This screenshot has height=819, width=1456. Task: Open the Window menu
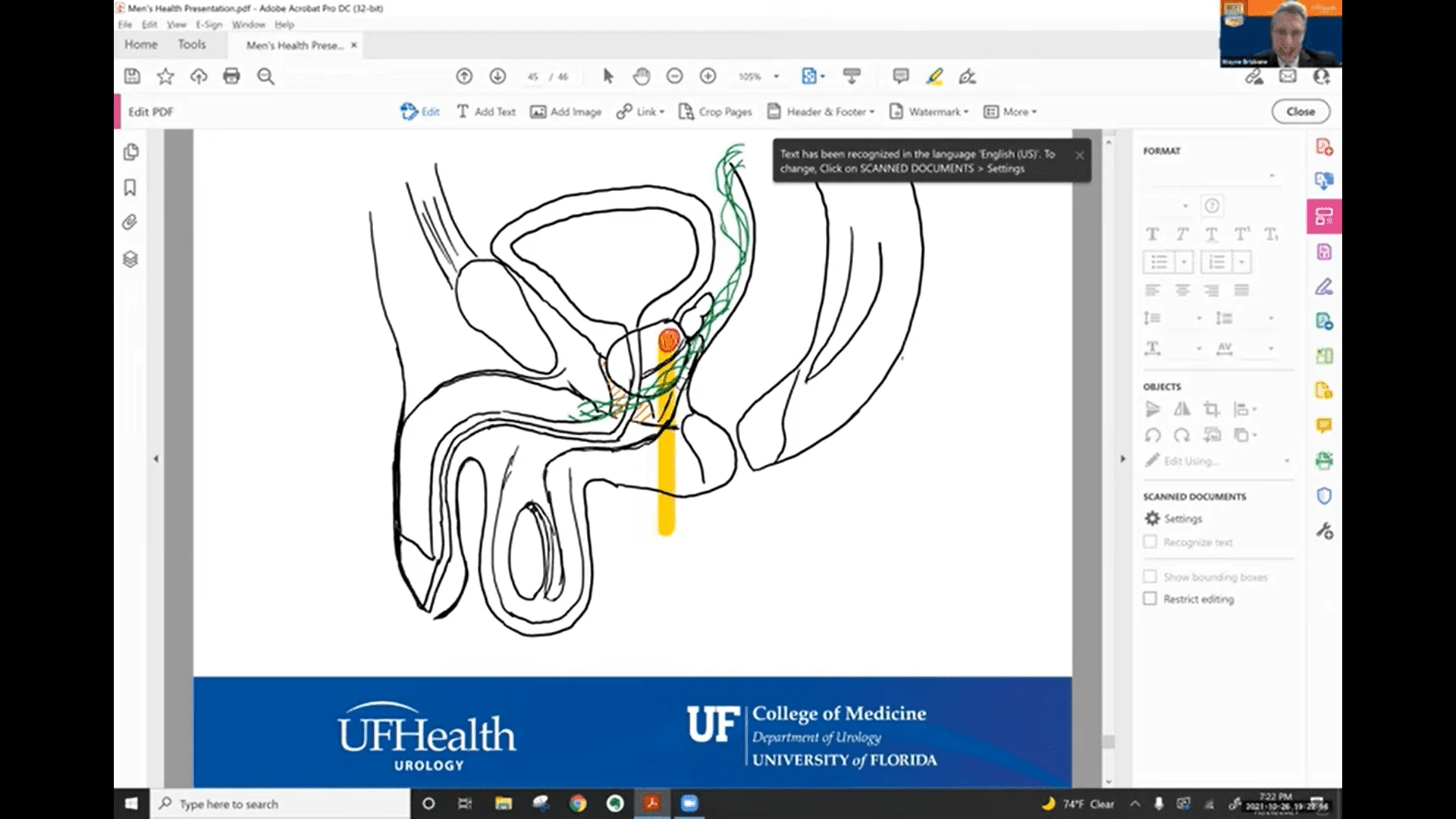[248, 24]
